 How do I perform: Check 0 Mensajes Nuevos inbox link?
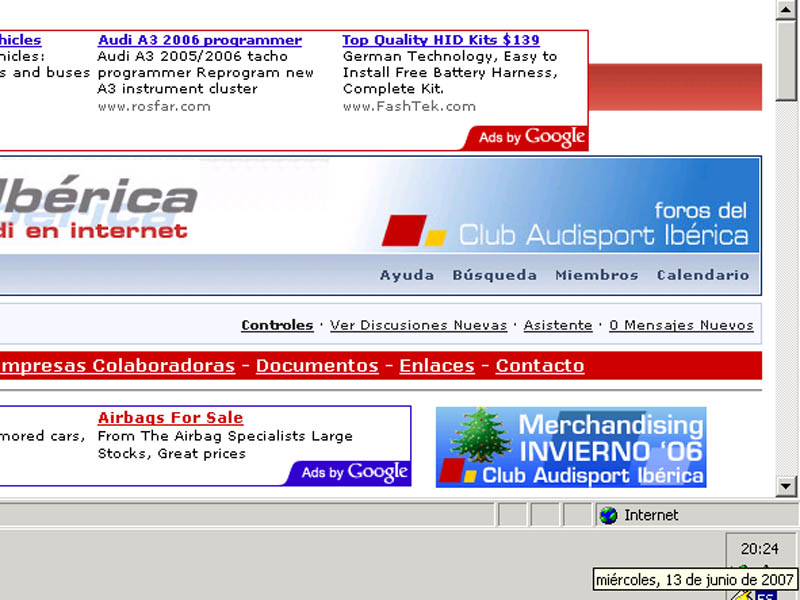pos(681,325)
